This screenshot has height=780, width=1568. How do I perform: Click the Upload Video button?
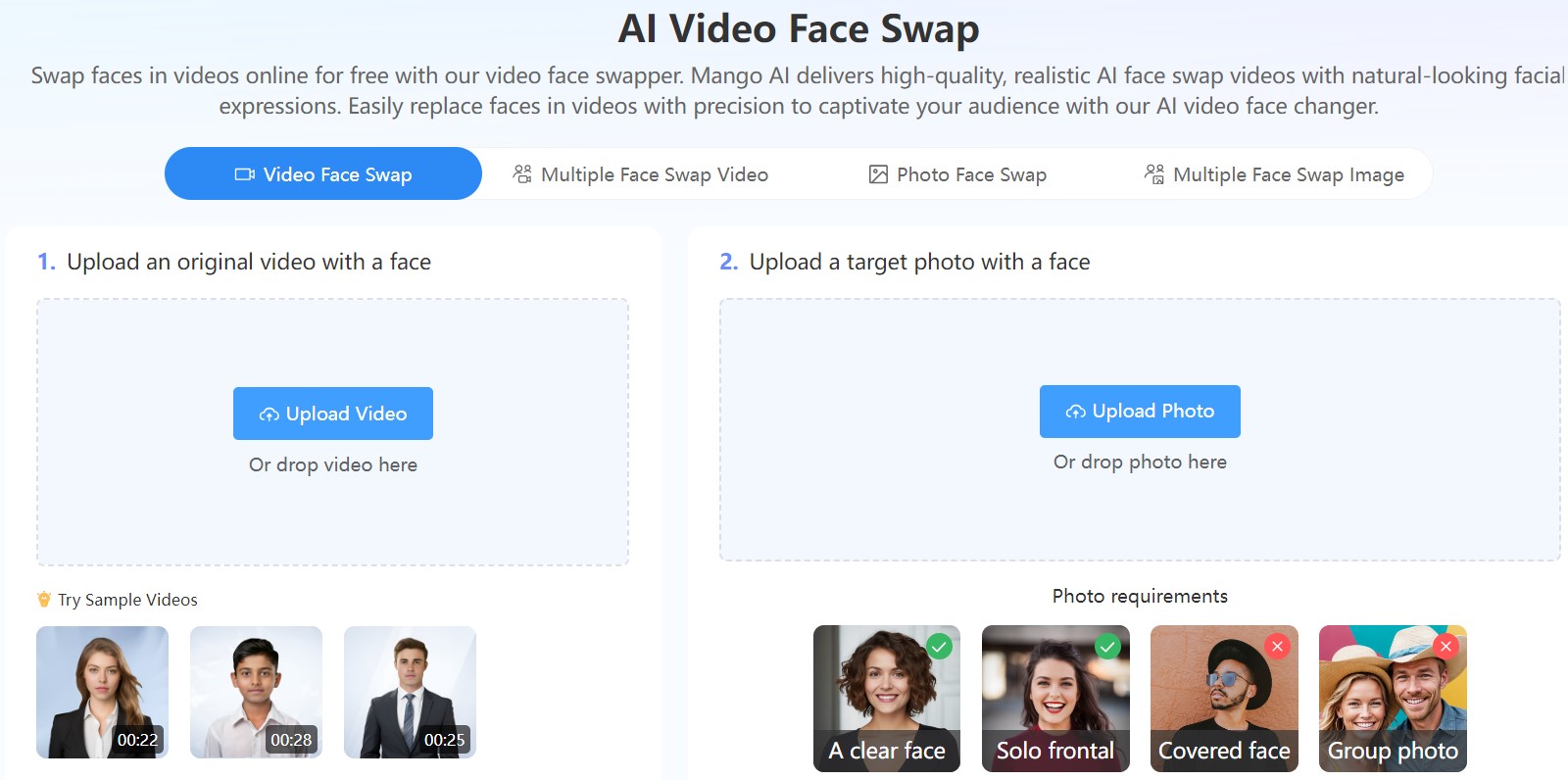pos(333,414)
